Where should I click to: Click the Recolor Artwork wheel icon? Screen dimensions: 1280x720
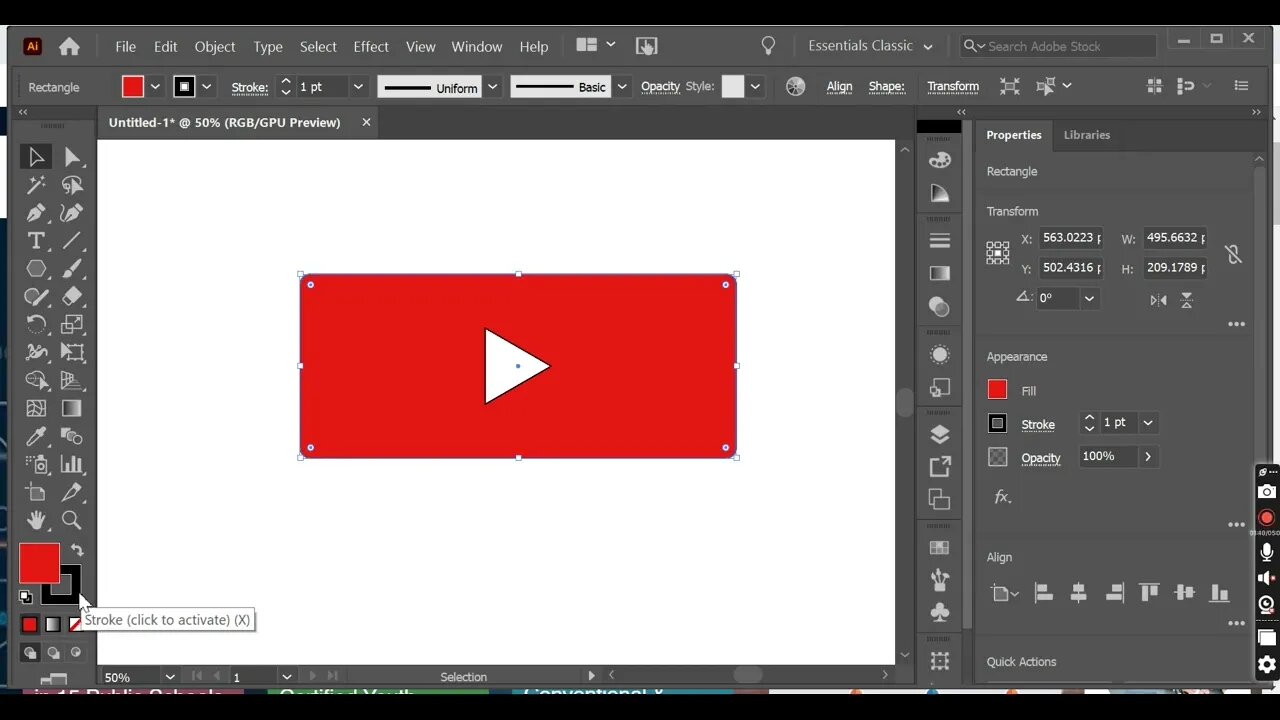[x=796, y=87]
